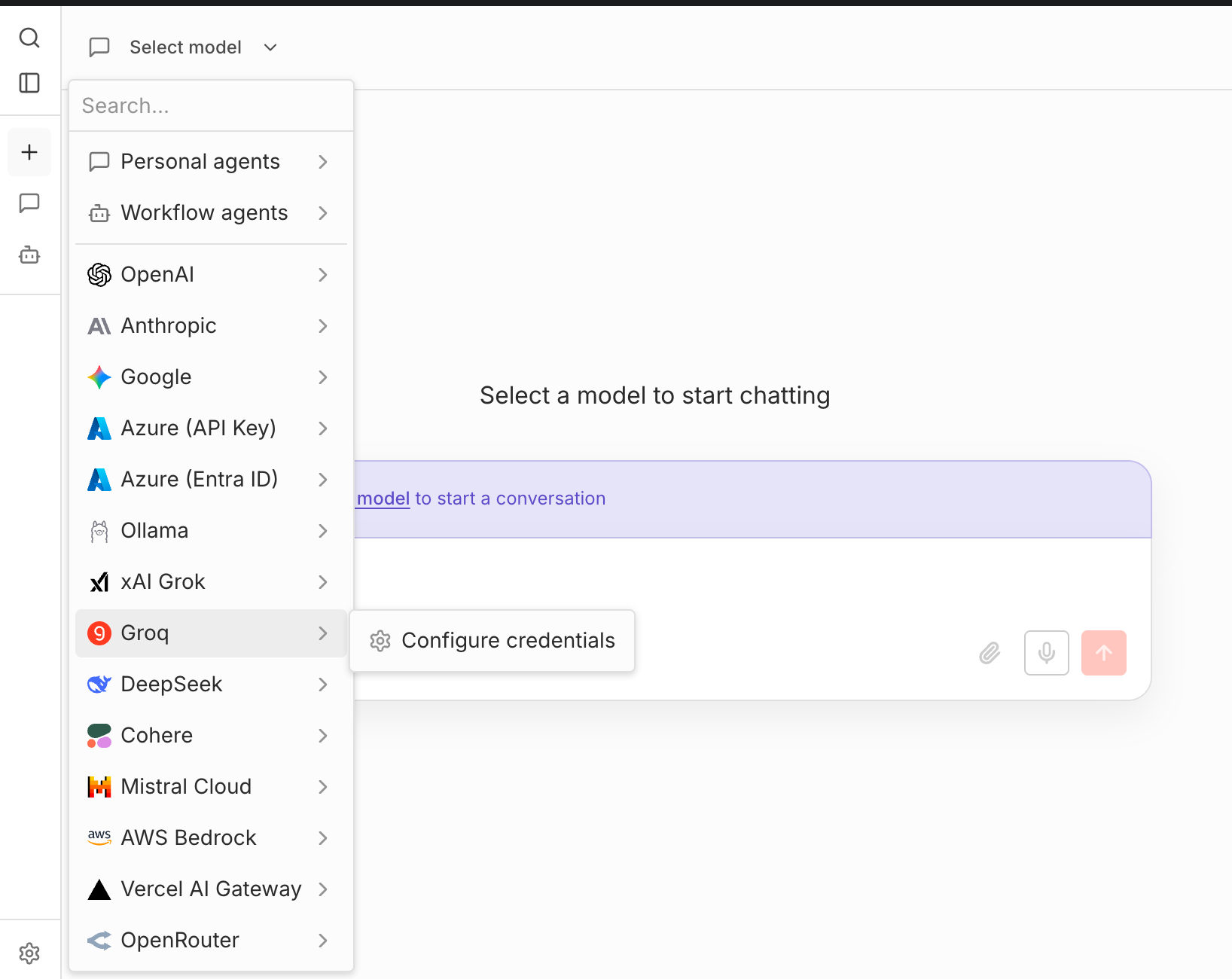Select Personal agents menu item
The width and height of the screenshot is (1232, 979).
(211, 162)
